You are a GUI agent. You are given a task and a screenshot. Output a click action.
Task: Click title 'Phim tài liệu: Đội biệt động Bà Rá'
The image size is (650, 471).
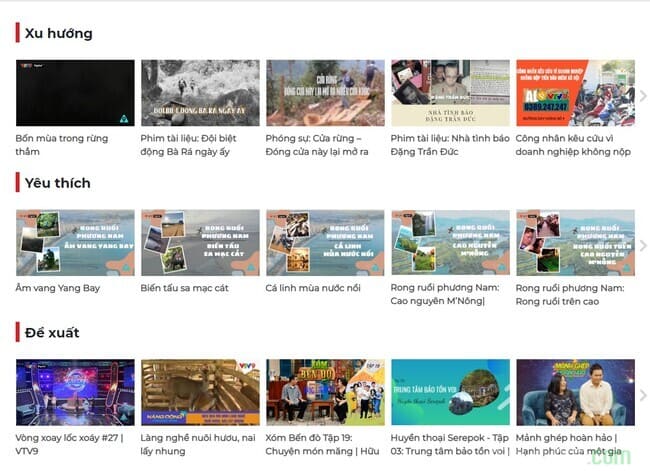(x=188, y=145)
